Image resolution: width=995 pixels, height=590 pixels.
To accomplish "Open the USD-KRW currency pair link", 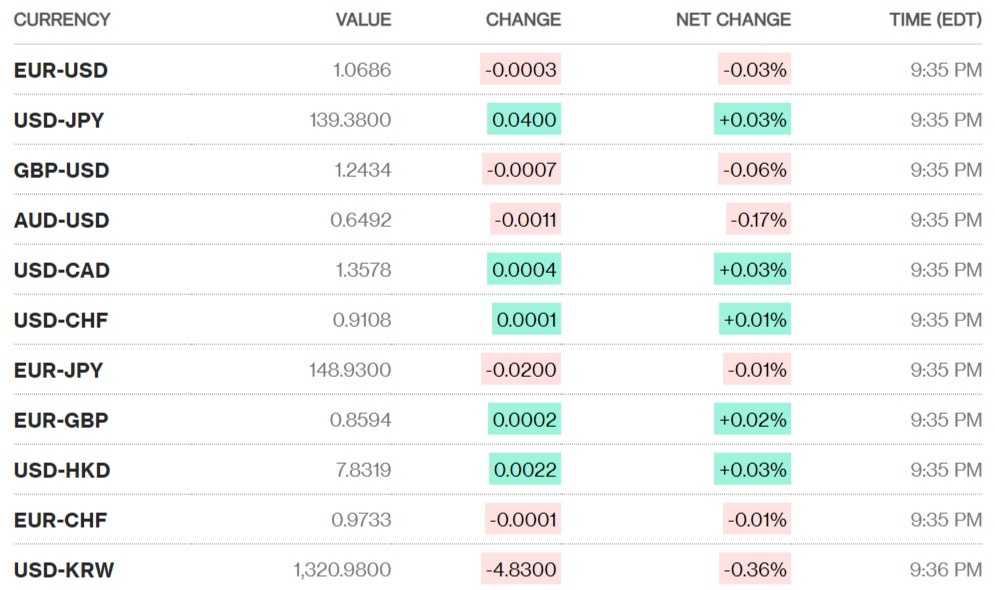I will (64, 570).
